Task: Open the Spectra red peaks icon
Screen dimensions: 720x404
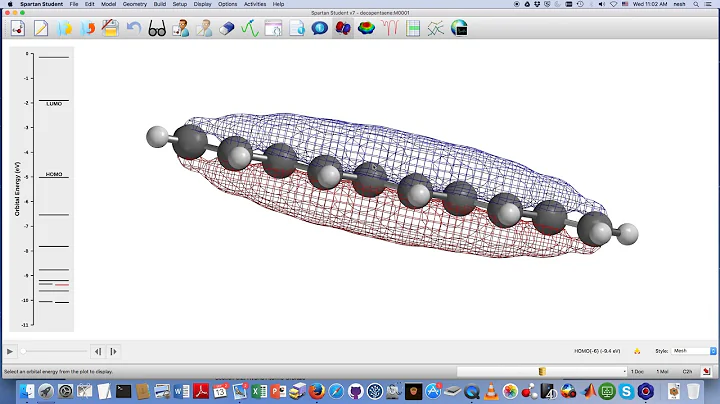Action: pos(390,28)
